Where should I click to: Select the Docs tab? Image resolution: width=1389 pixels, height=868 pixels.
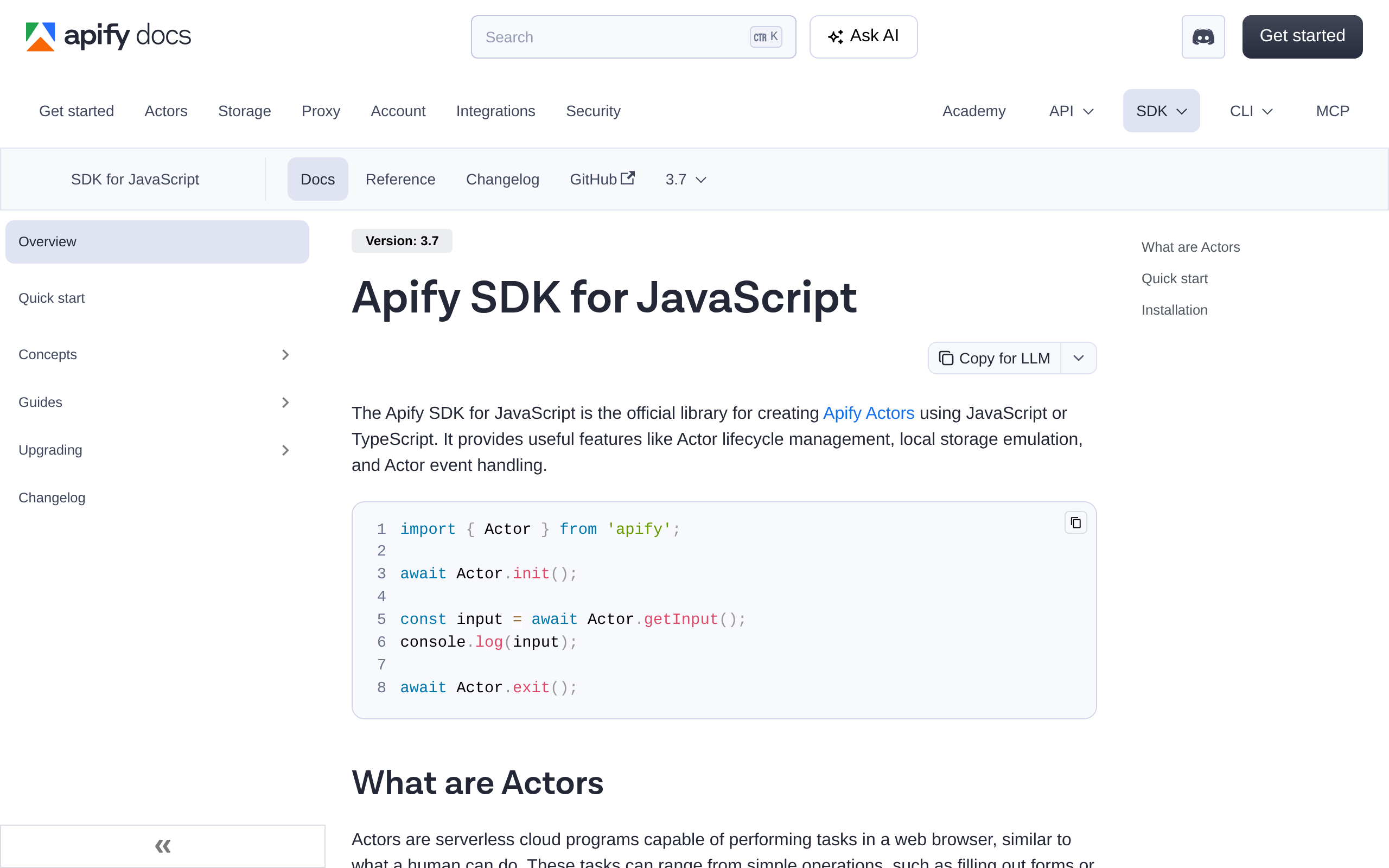point(317,179)
